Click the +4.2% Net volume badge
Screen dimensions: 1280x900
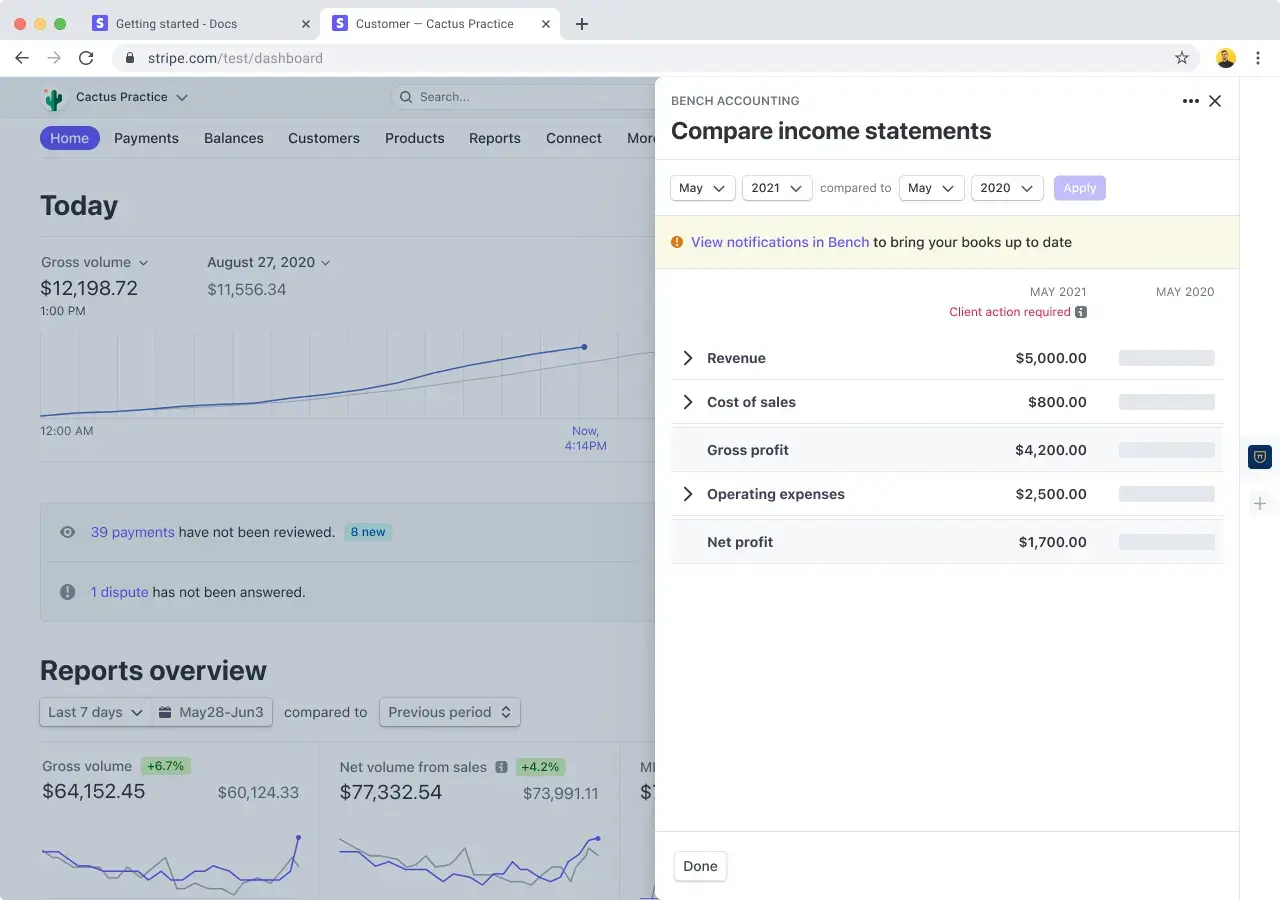click(541, 767)
